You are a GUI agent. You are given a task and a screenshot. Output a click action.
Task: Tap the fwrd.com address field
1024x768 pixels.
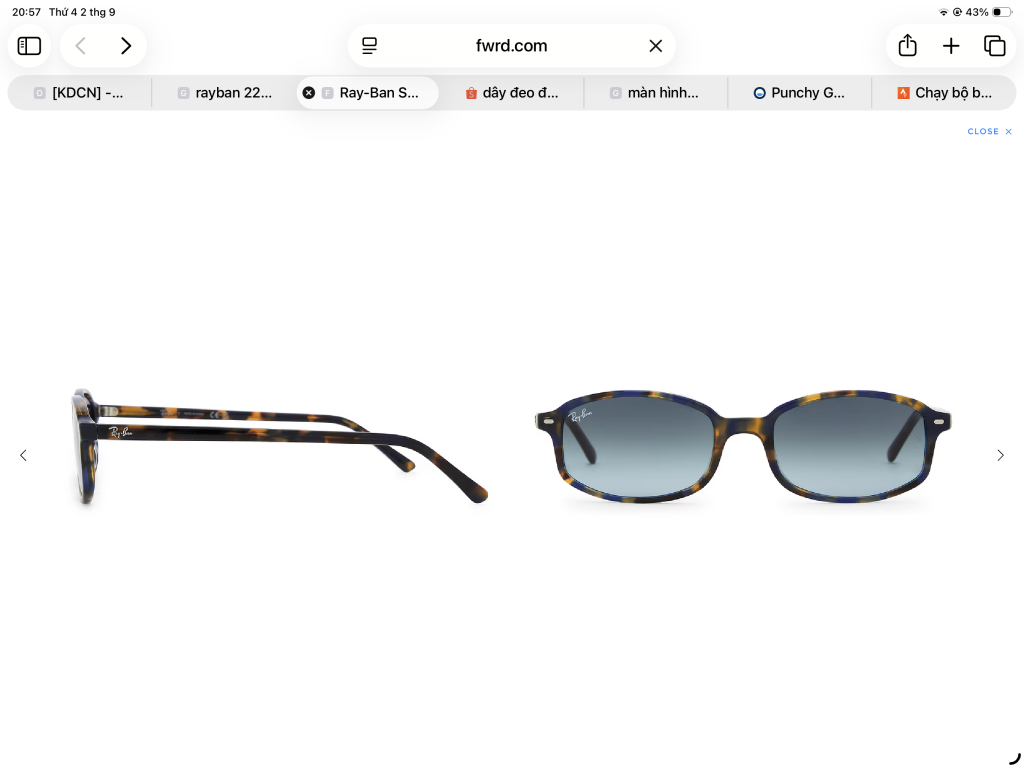click(x=511, y=46)
